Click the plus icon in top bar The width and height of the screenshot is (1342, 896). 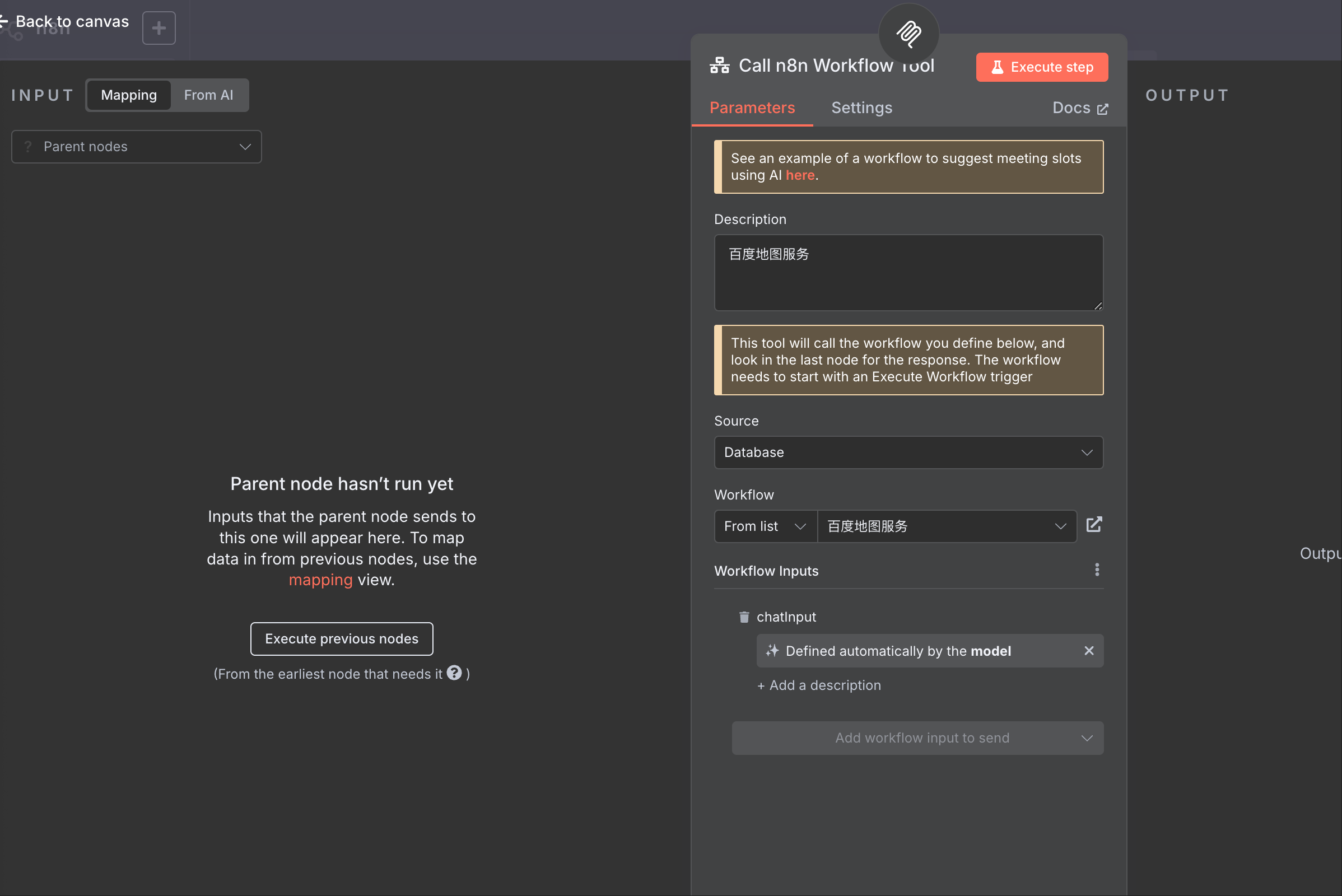tap(159, 28)
